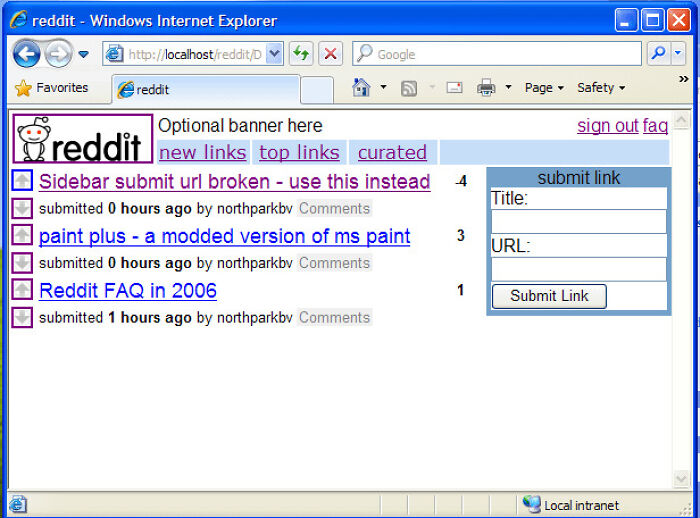Click the sign out link
Screen dimensions: 700x518
pyautogui.click(x=608, y=126)
